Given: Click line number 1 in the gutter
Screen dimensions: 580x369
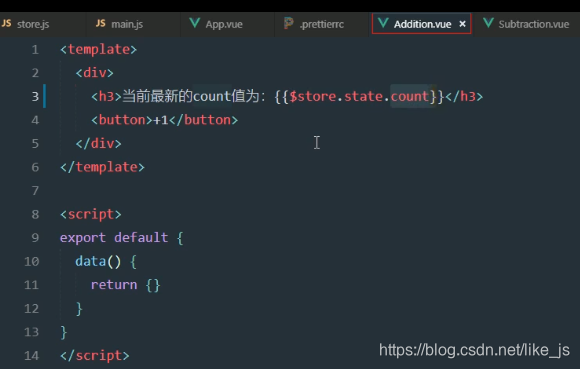Looking at the screenshot, I should click(x=35, y=50).
